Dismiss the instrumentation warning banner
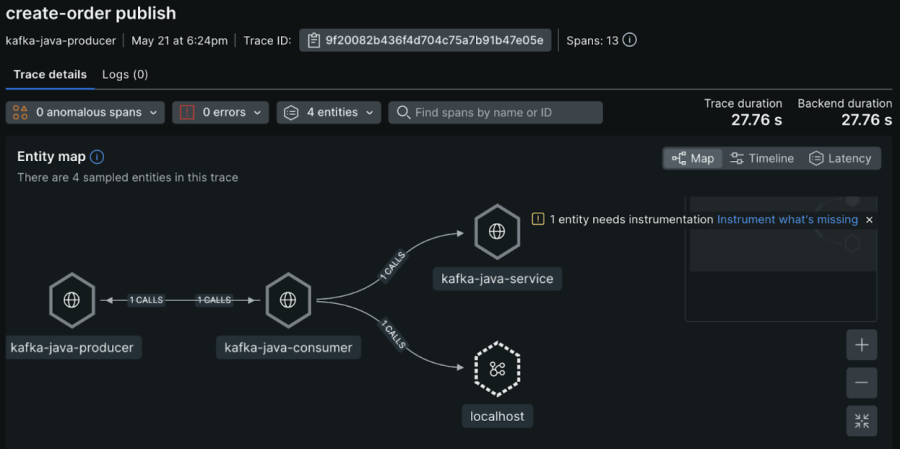This screenshot has width=900, height=449. (869, 219)
